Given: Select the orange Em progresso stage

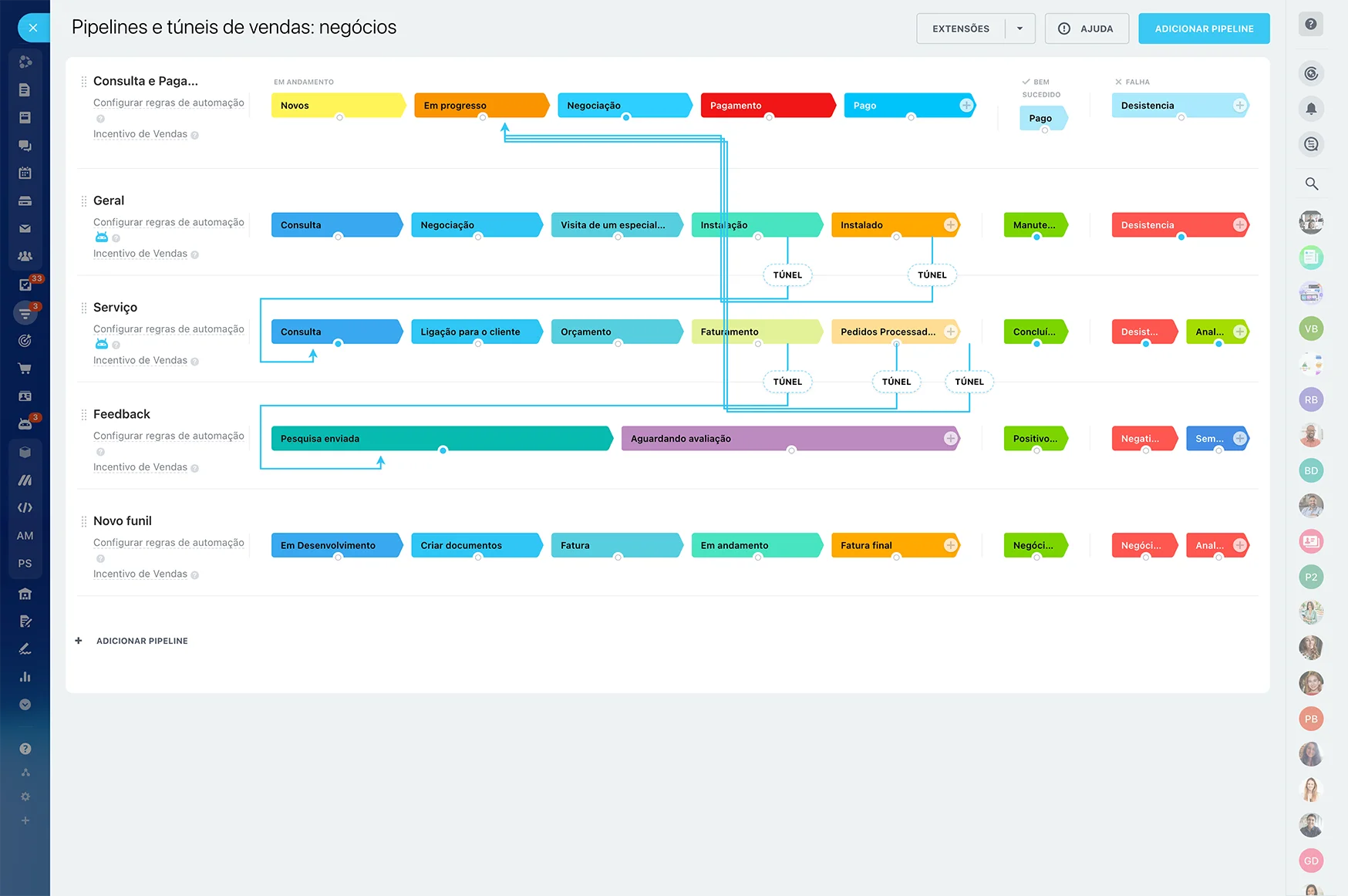Looking at the screenshot, I should [x=481, y=106].
